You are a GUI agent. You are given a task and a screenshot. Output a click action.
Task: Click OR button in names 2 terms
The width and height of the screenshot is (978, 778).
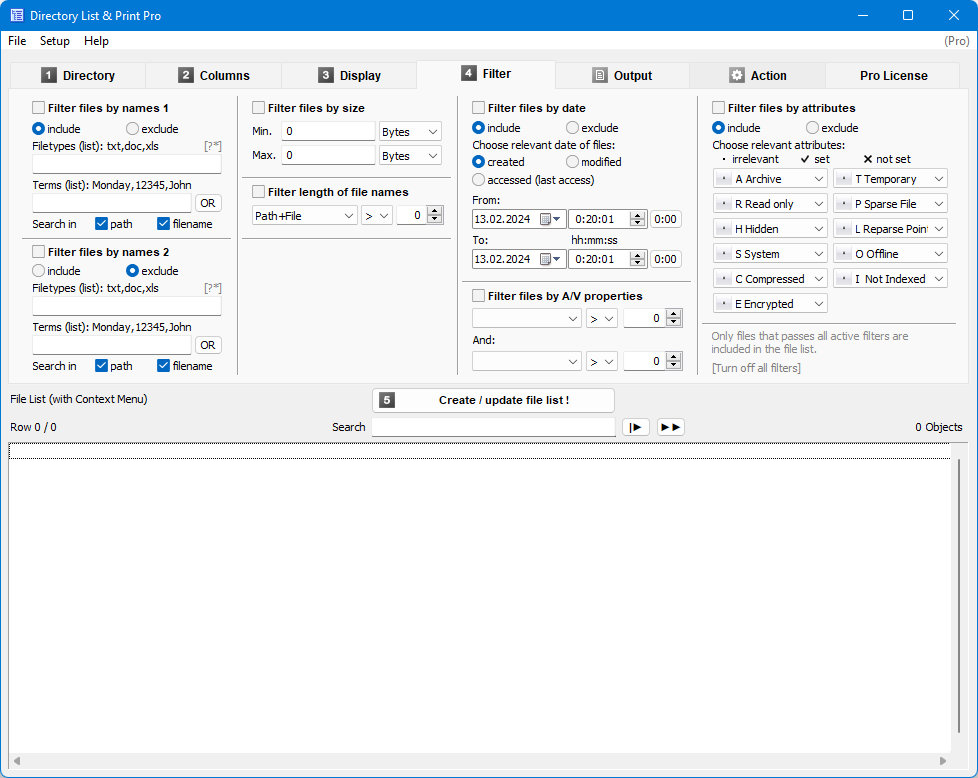click(x=208, y=345)
